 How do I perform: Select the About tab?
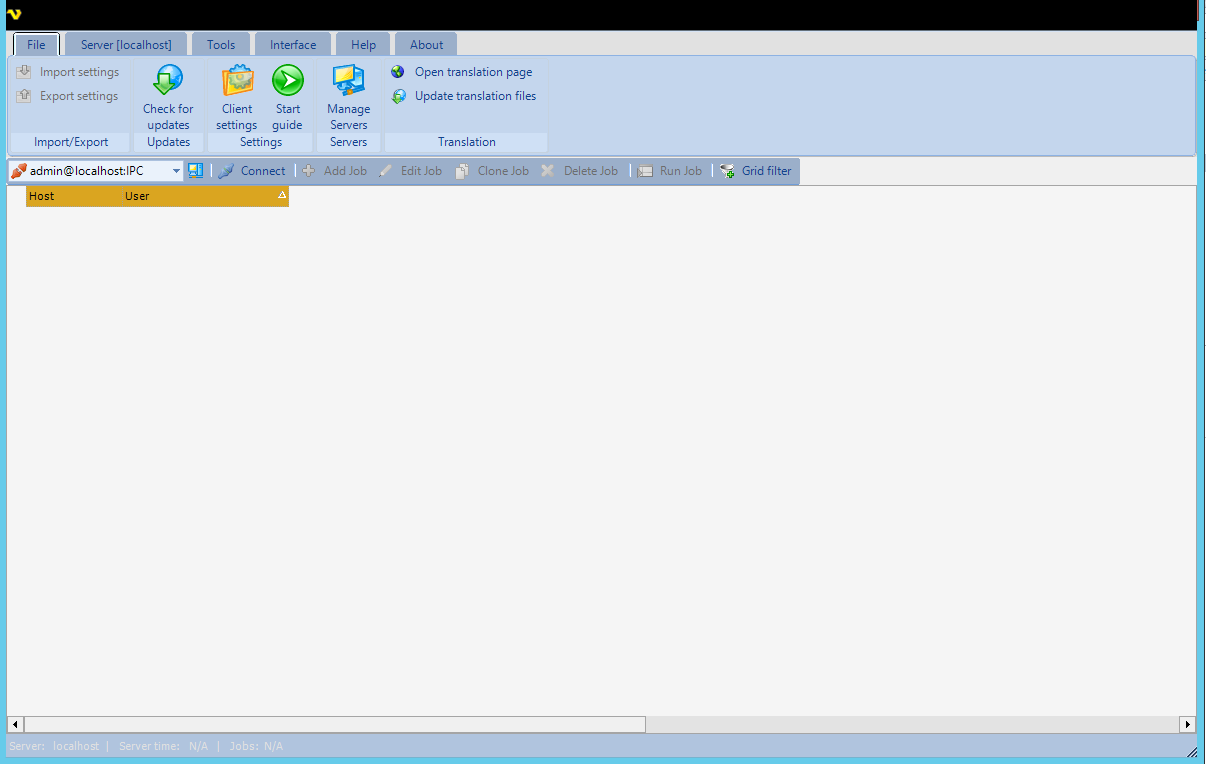pyautogui.click(x=426, y=45)
